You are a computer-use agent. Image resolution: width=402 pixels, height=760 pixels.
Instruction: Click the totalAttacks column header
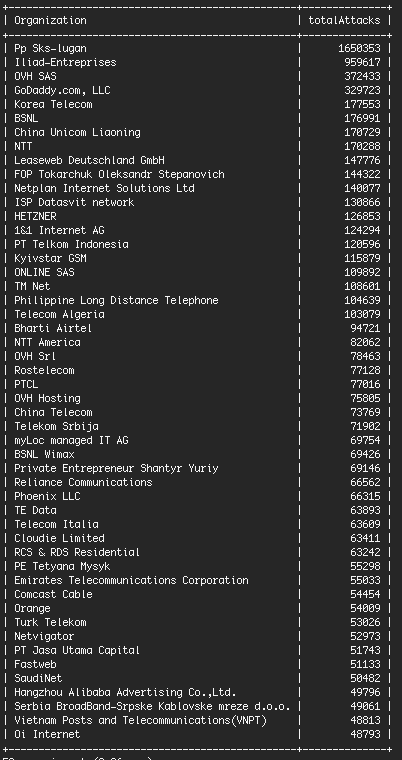(x=344, y=20)
